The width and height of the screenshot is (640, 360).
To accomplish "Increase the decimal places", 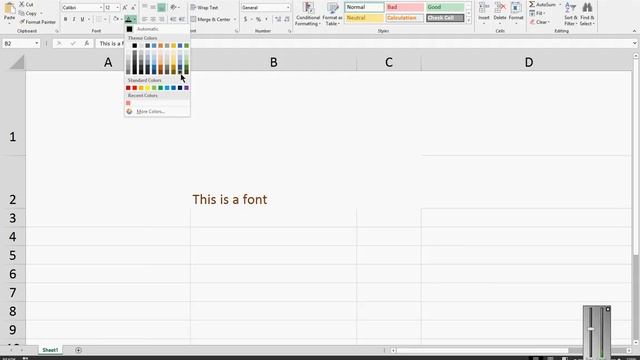I will coord(278,19).
